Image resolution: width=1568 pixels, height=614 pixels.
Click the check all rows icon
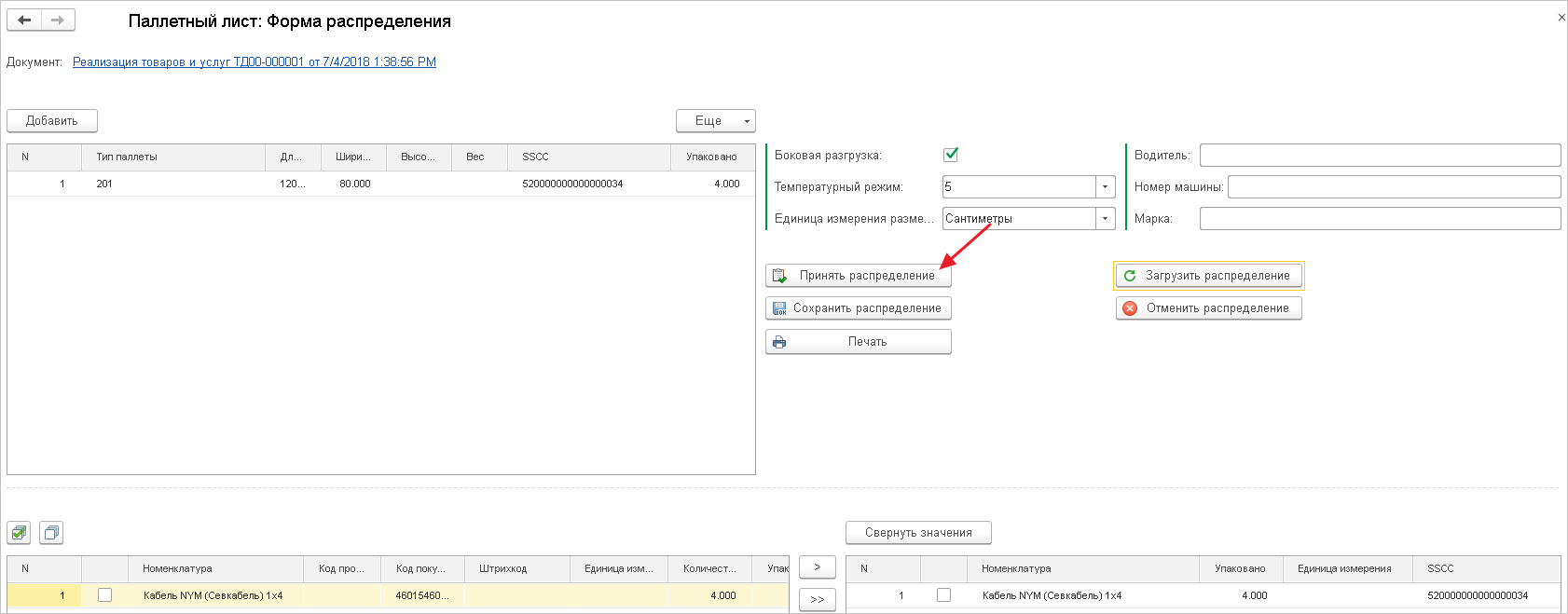click(x=20, y=533)
